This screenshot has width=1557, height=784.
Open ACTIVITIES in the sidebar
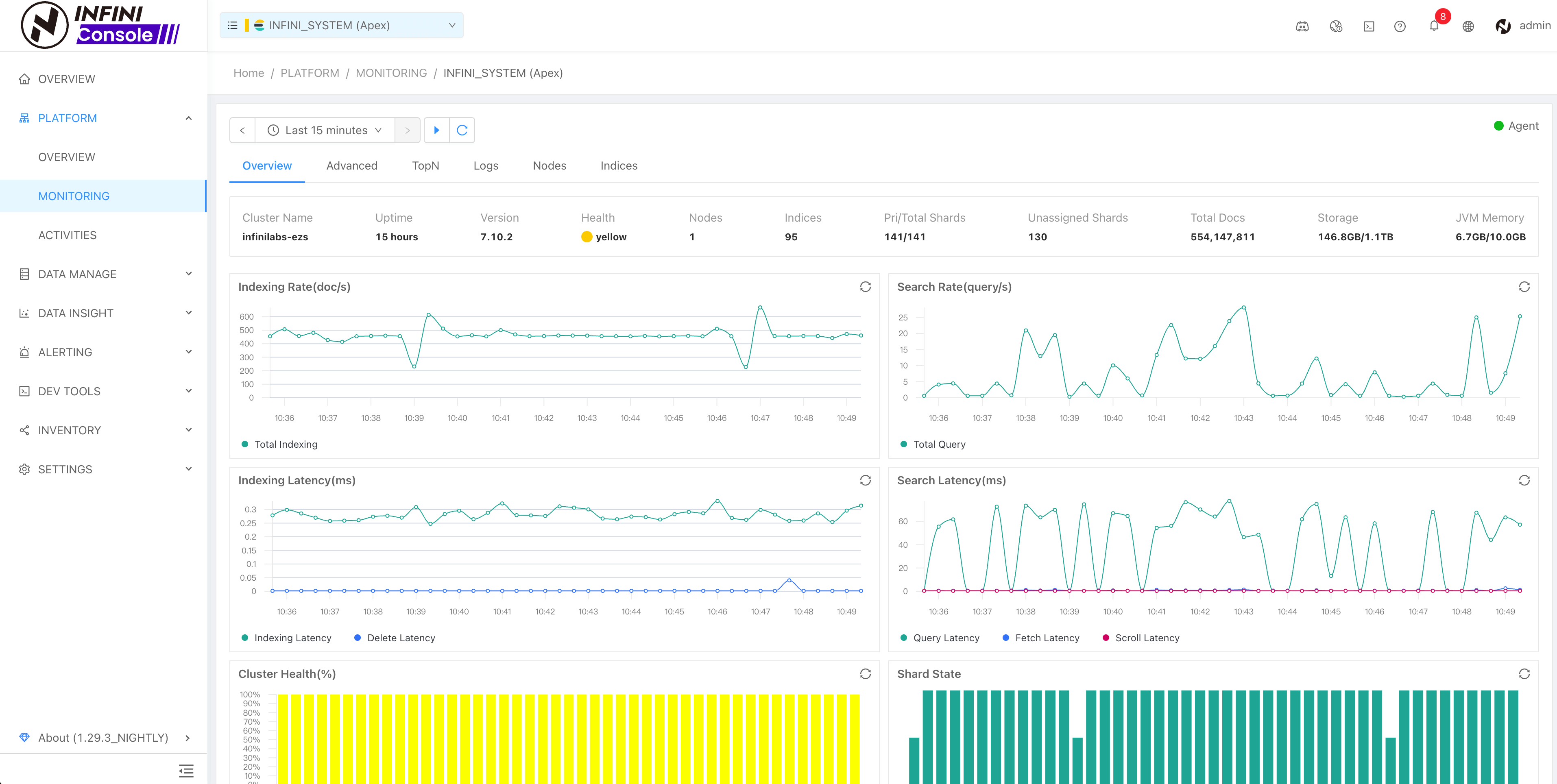(67, 235)
